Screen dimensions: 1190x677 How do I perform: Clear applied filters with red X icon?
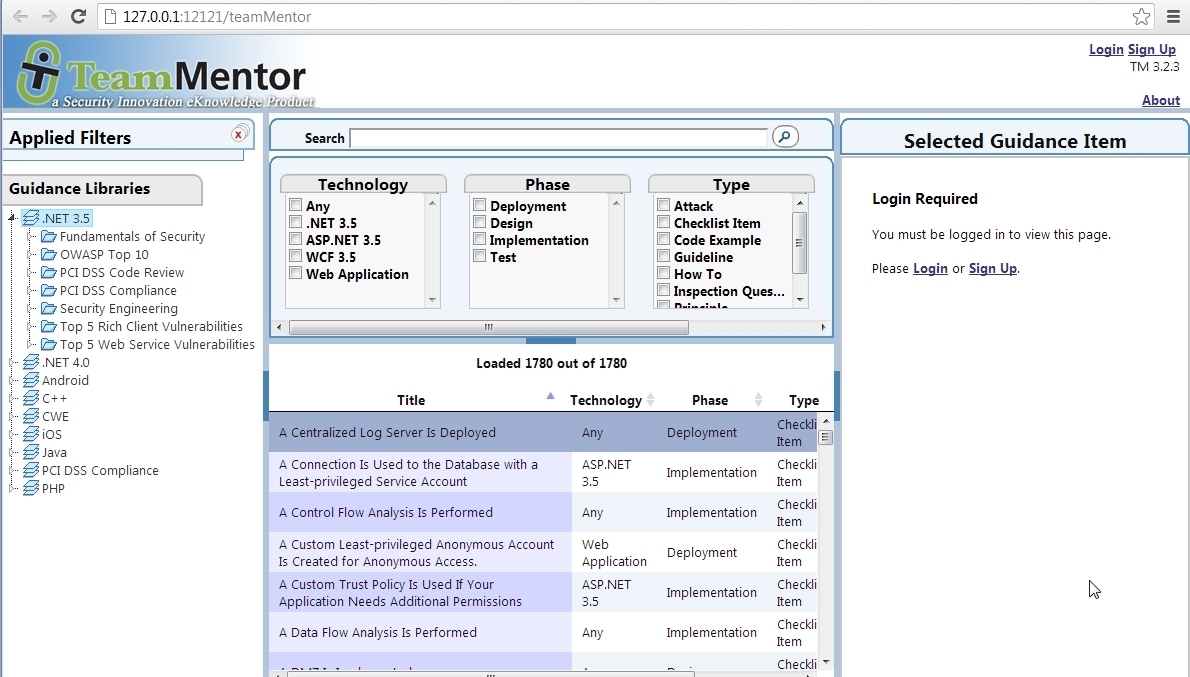tap(239, 134)
